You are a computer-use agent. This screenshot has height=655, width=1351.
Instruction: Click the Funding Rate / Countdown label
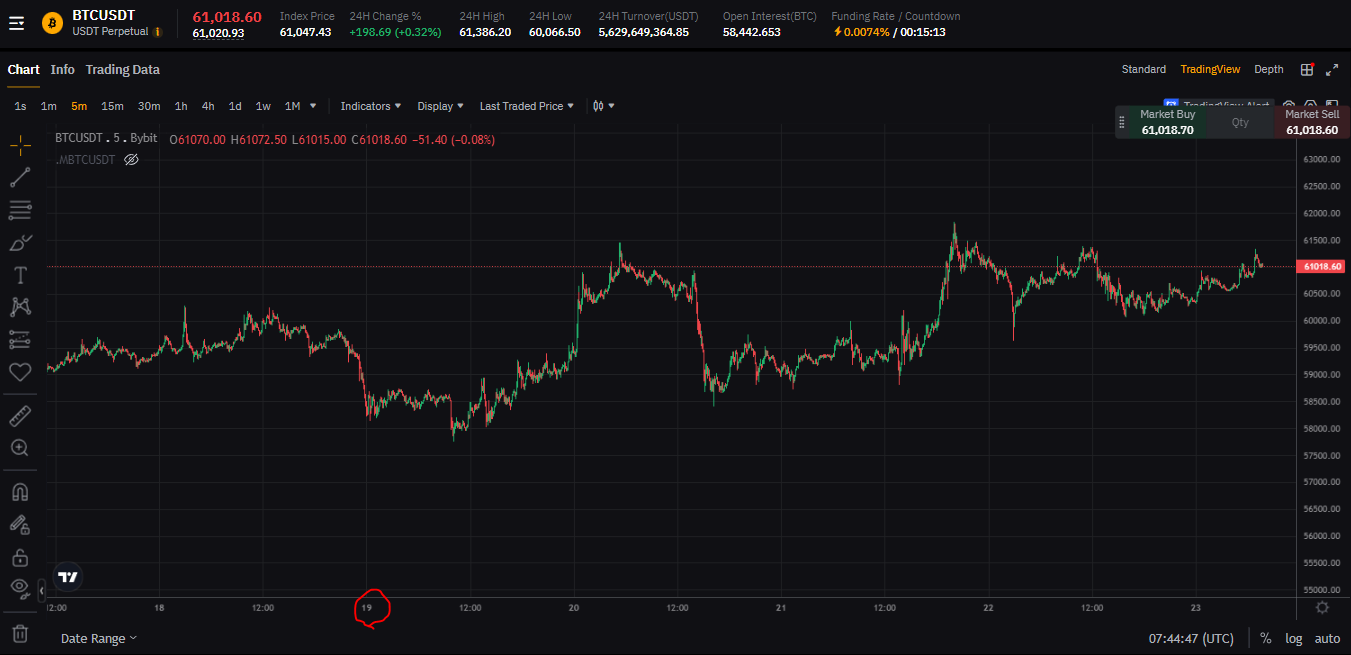[896, 16]
